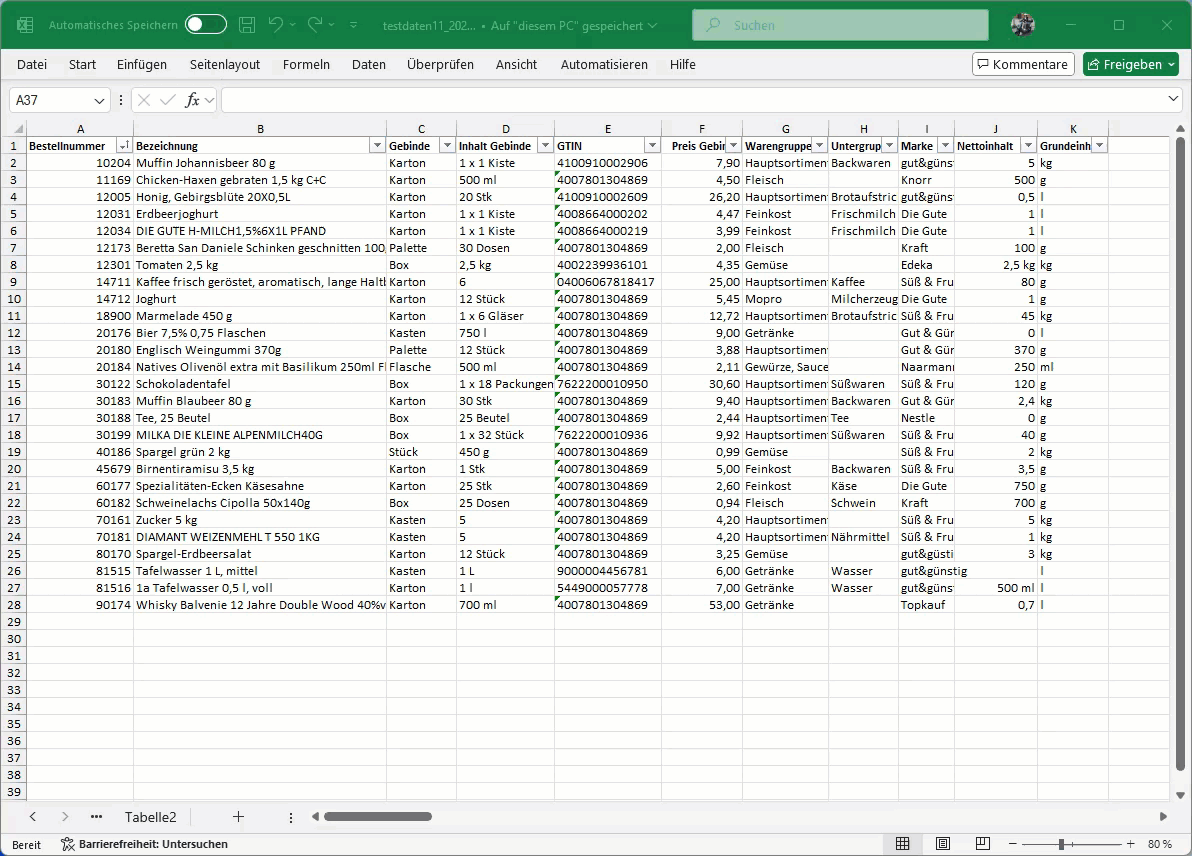
Task: Add a new sheet with plus icon
Action: coord(238,817)
